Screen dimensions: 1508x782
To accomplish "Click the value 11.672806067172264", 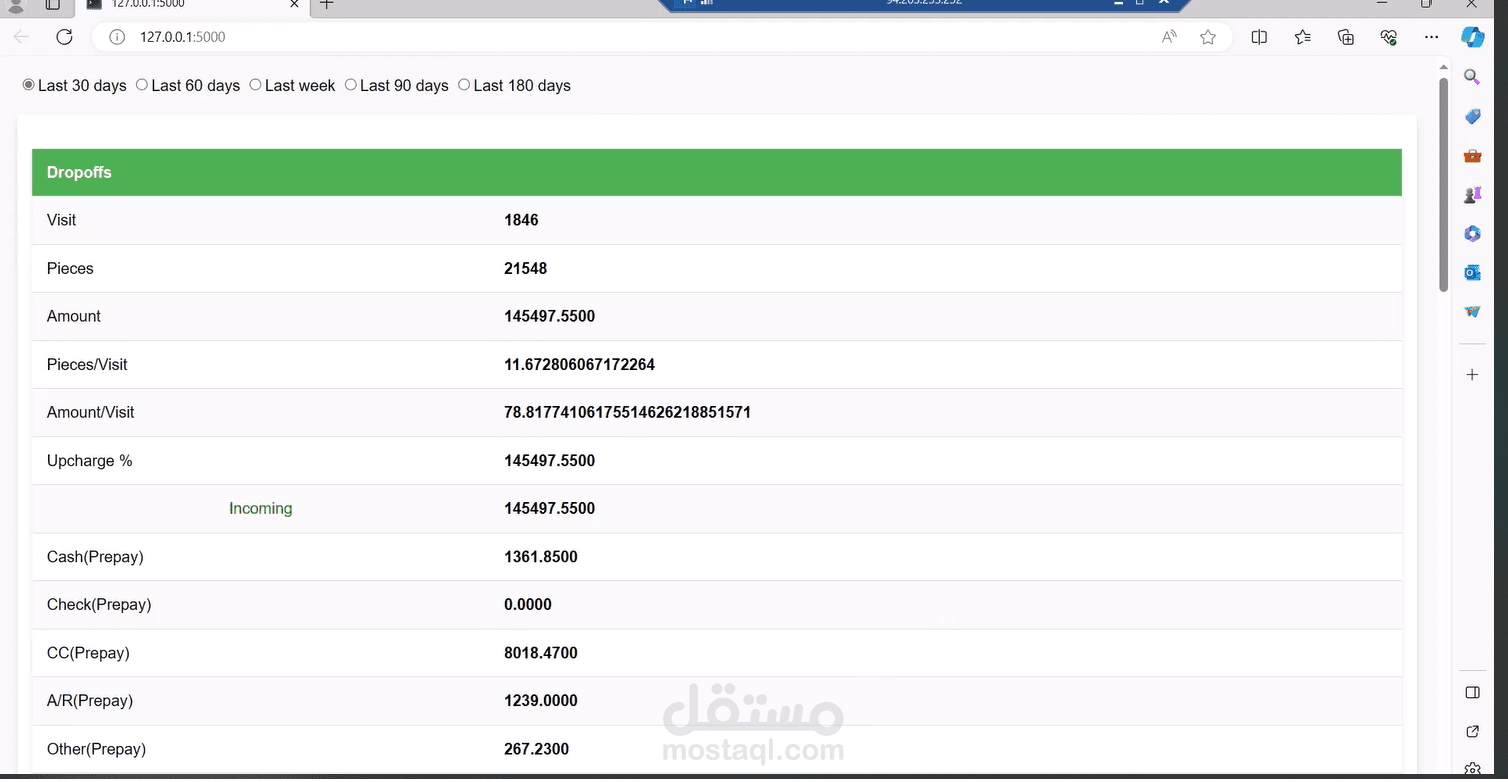I will (x=579, y=364).
